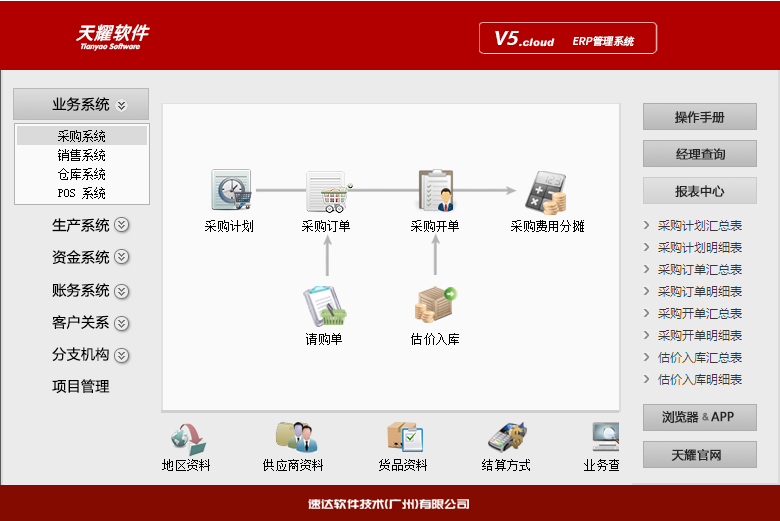Open the partially visible 业务查 search icon

click(x=605, y=437)
